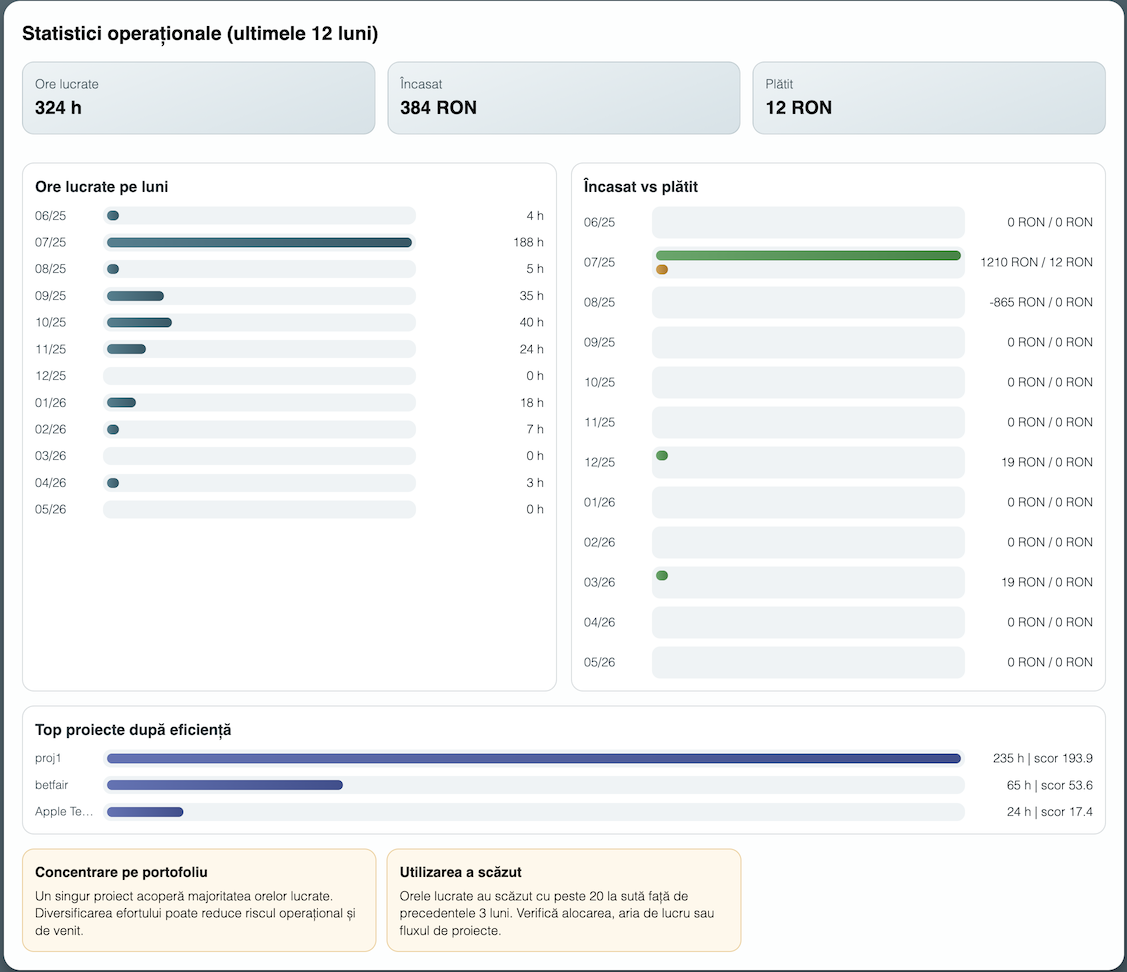Select the "Încasat" 384 RON summary card
The image size is (1127, 972).
[x=564, y=98]
